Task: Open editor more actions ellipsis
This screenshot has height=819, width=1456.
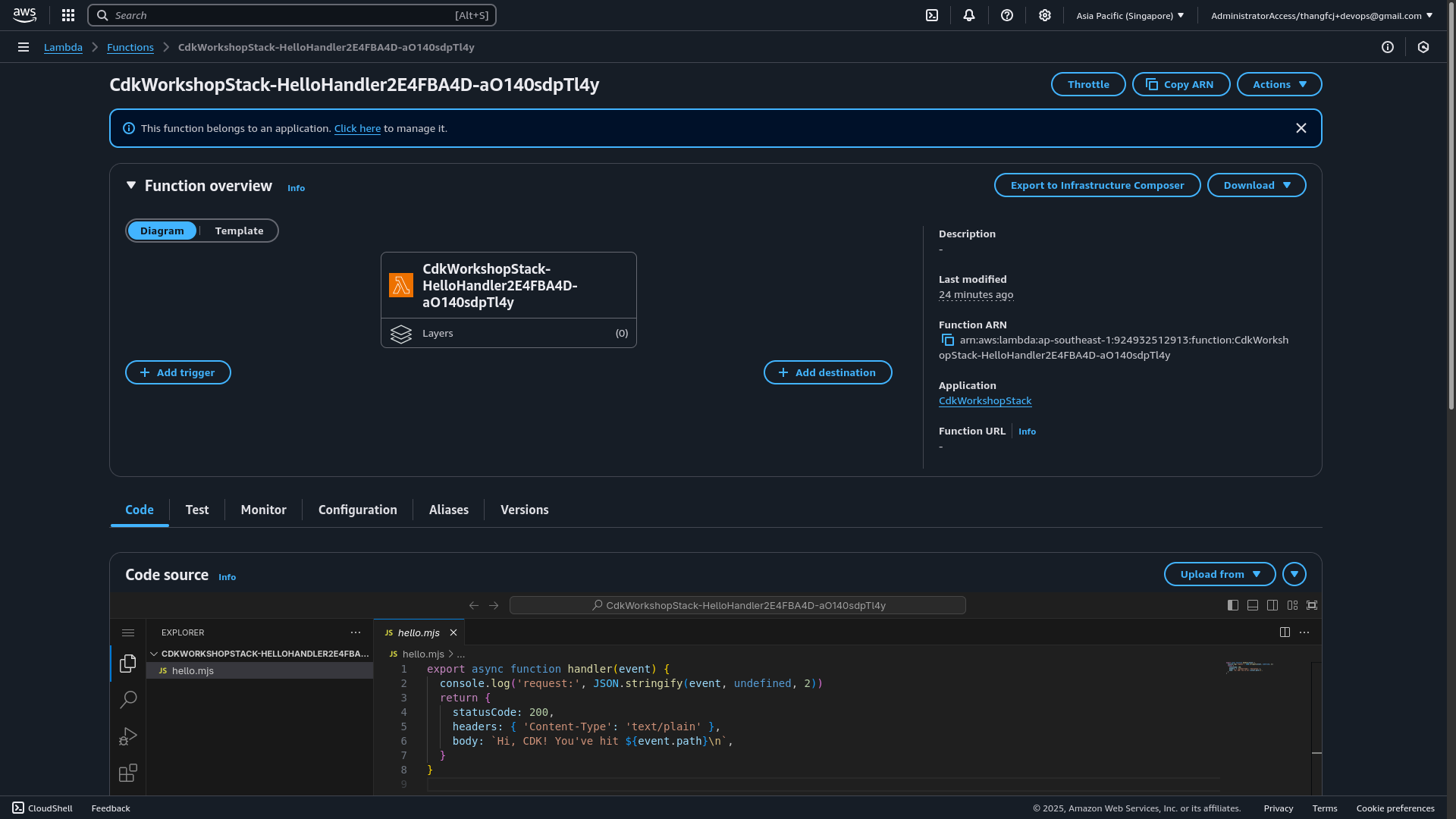Action: pyautogui.click(x=1304, y=632)
